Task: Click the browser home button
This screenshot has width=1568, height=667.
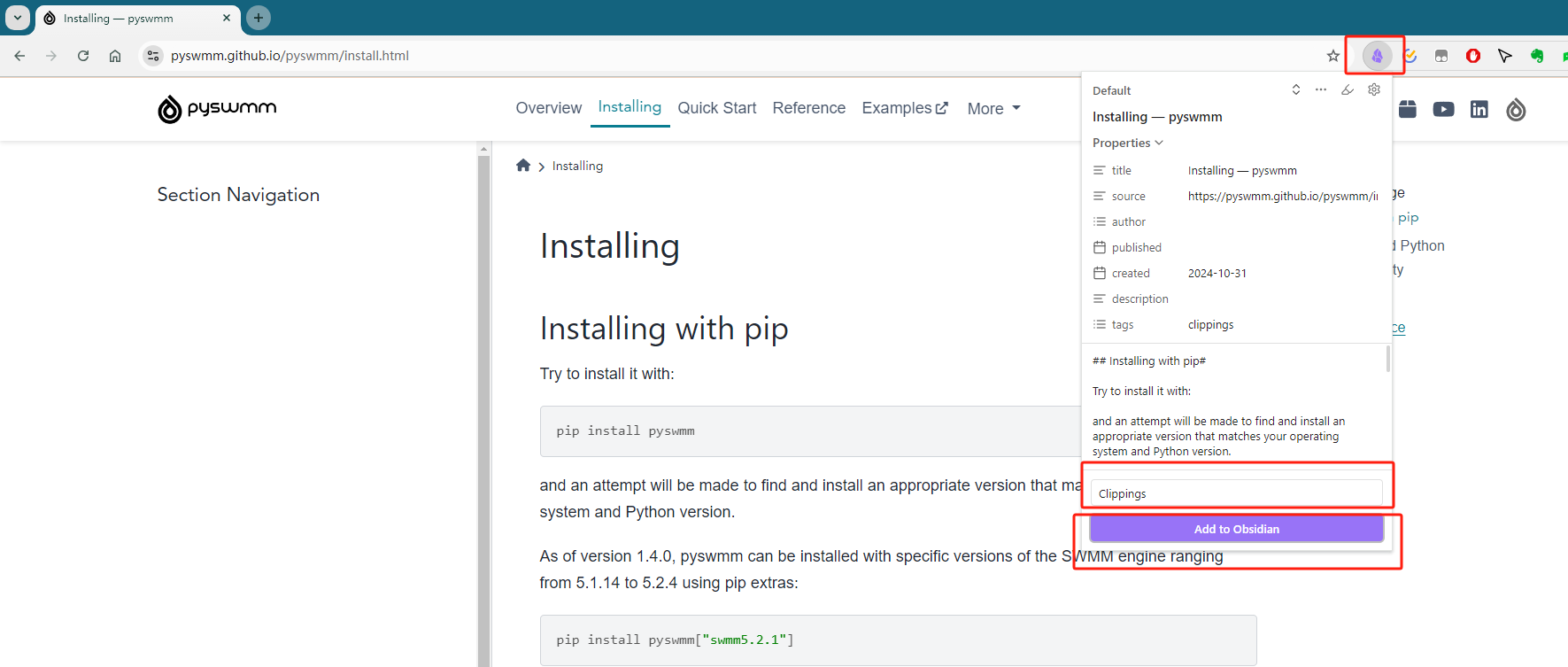Action: coord(115,56)
